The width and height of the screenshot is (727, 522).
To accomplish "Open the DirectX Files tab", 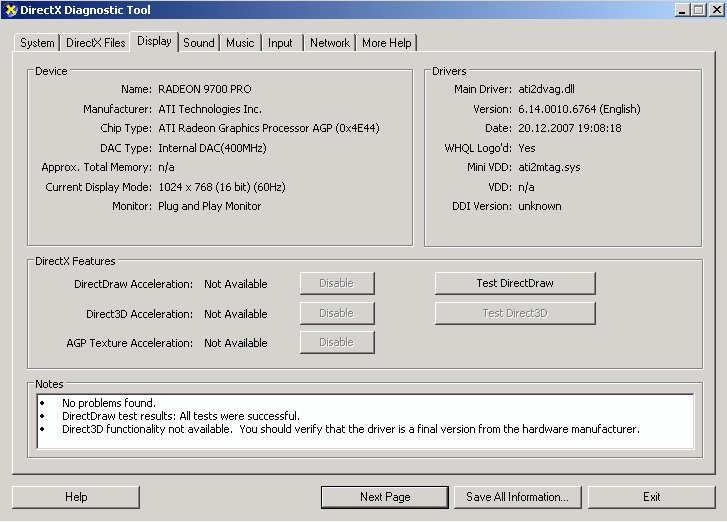I will point(96,43).
